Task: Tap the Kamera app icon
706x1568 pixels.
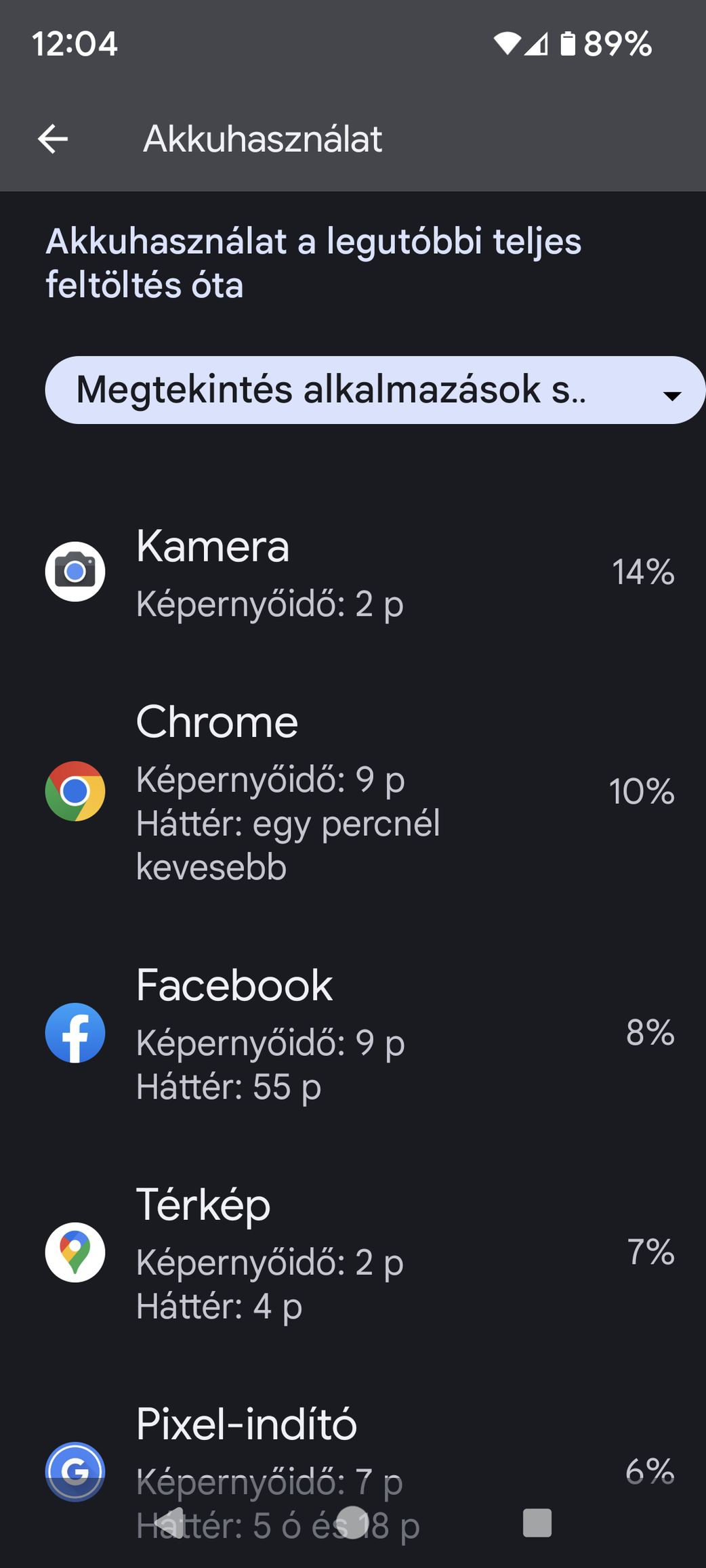Action: pos(75,572)
